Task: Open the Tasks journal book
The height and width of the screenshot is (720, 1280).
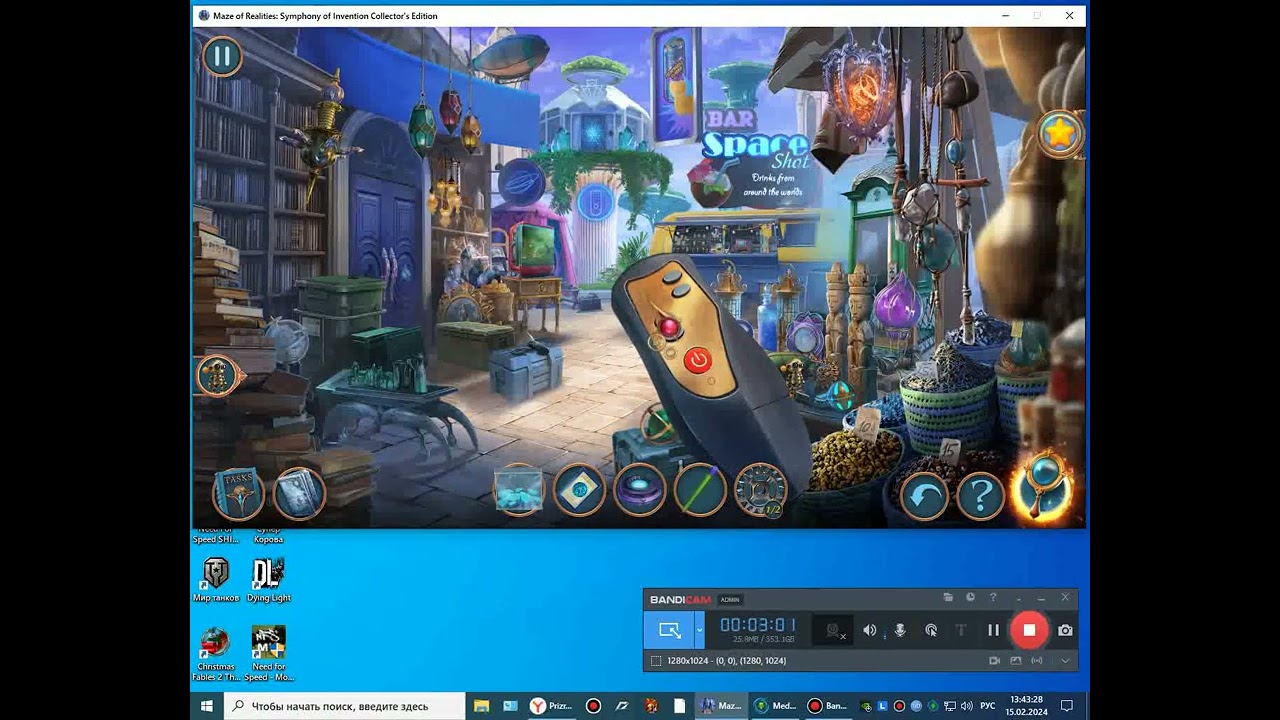Action: (x=238, y=492)
